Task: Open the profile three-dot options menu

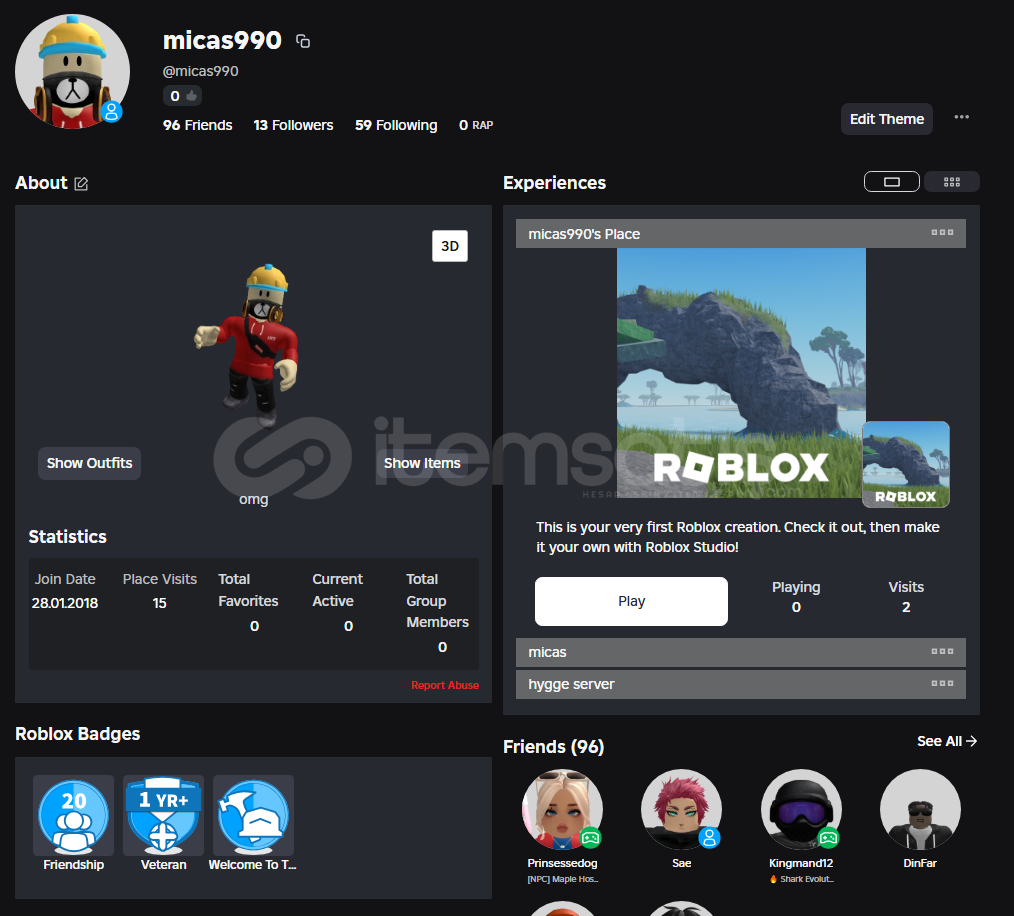Action: click(x=962, y=117)
